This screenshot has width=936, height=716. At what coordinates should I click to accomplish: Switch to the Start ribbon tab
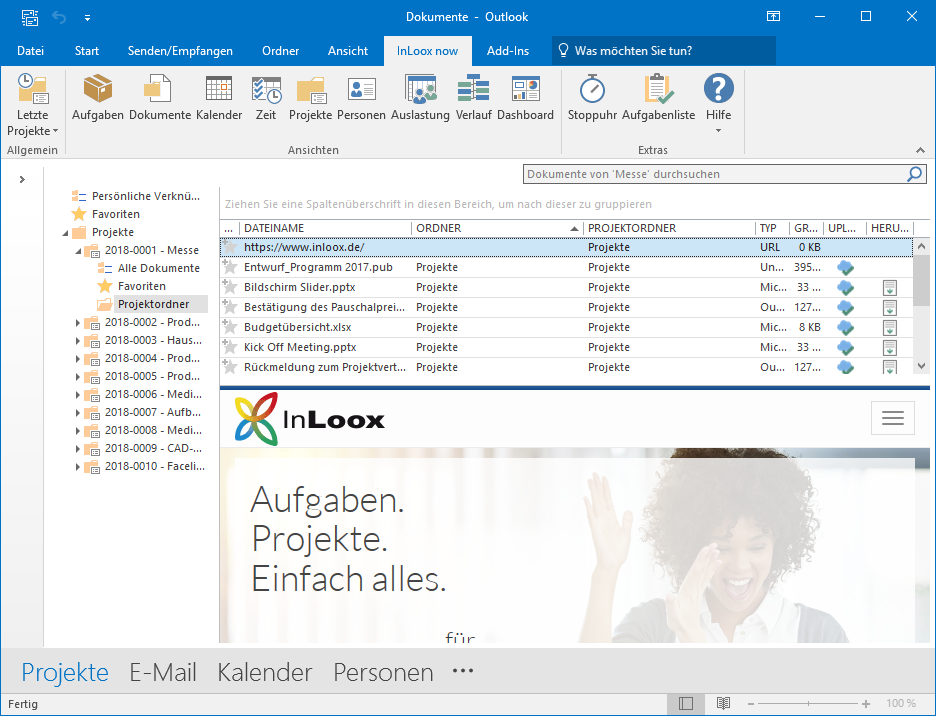coord(87,51)
